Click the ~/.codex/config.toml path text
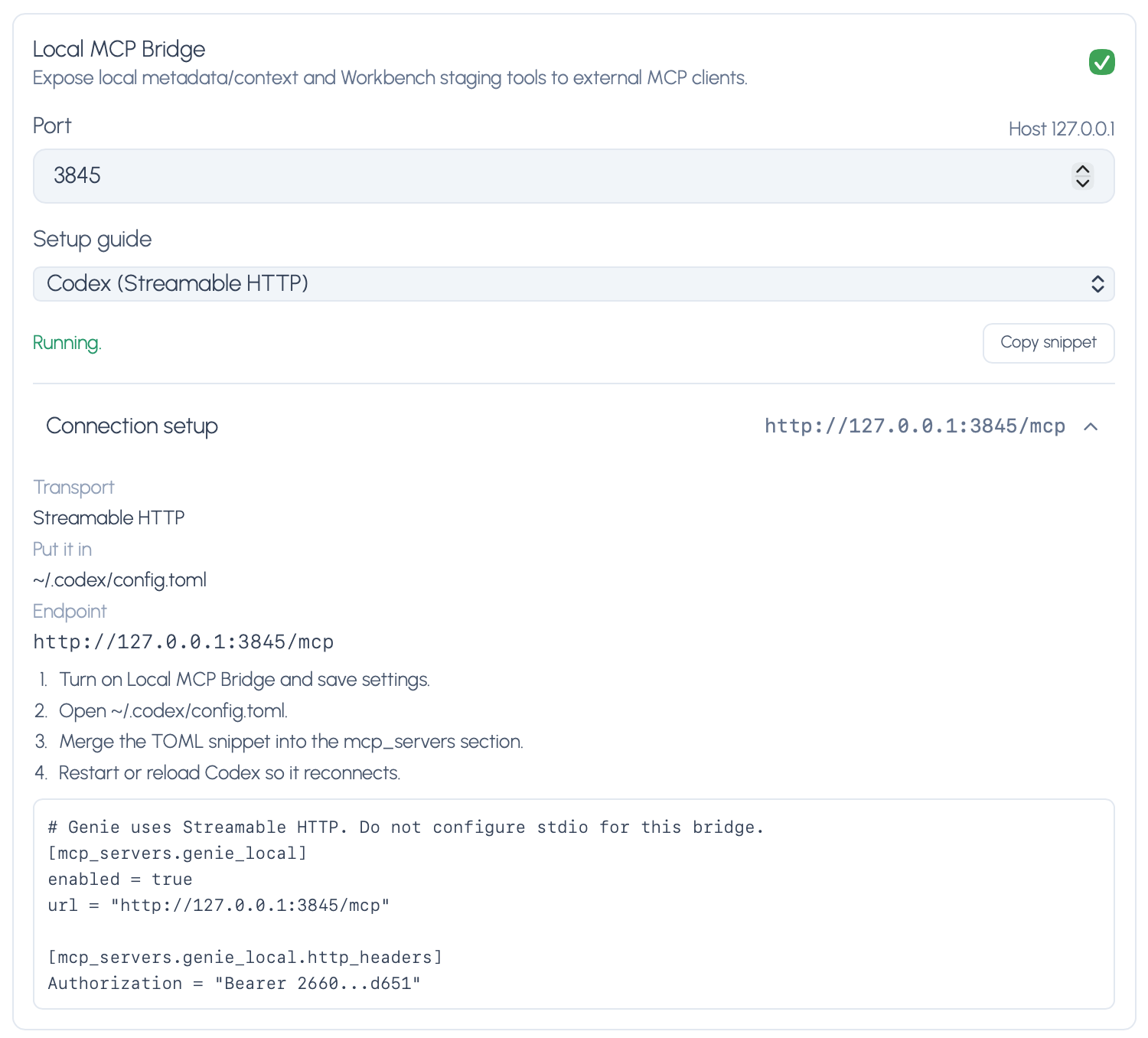Screen dimensions: 1148x1038 click(x=119, y=580)
